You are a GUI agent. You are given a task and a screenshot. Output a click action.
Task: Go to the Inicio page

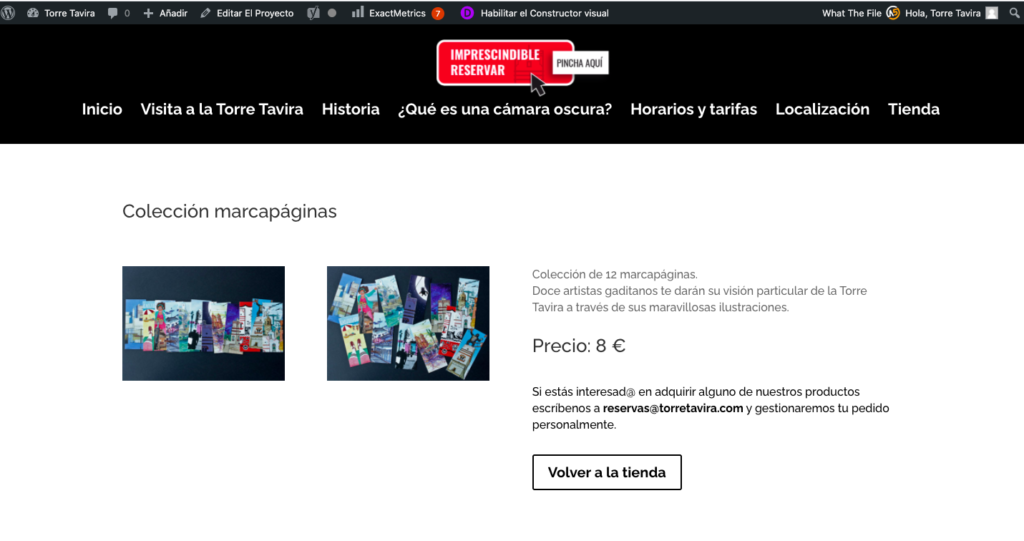pos(102,109)
